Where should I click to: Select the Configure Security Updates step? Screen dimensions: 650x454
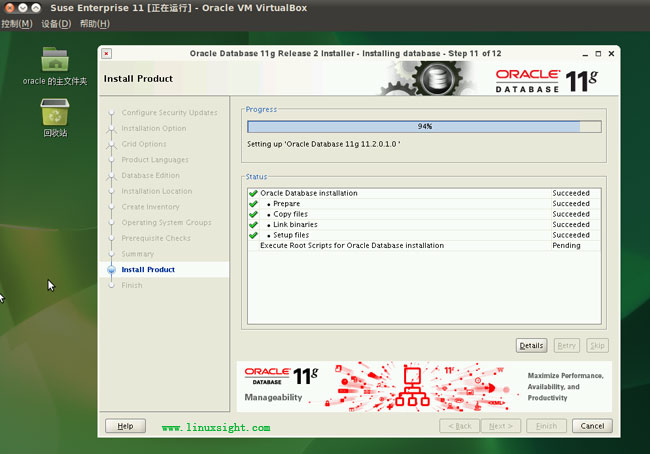tap(169, 112)
